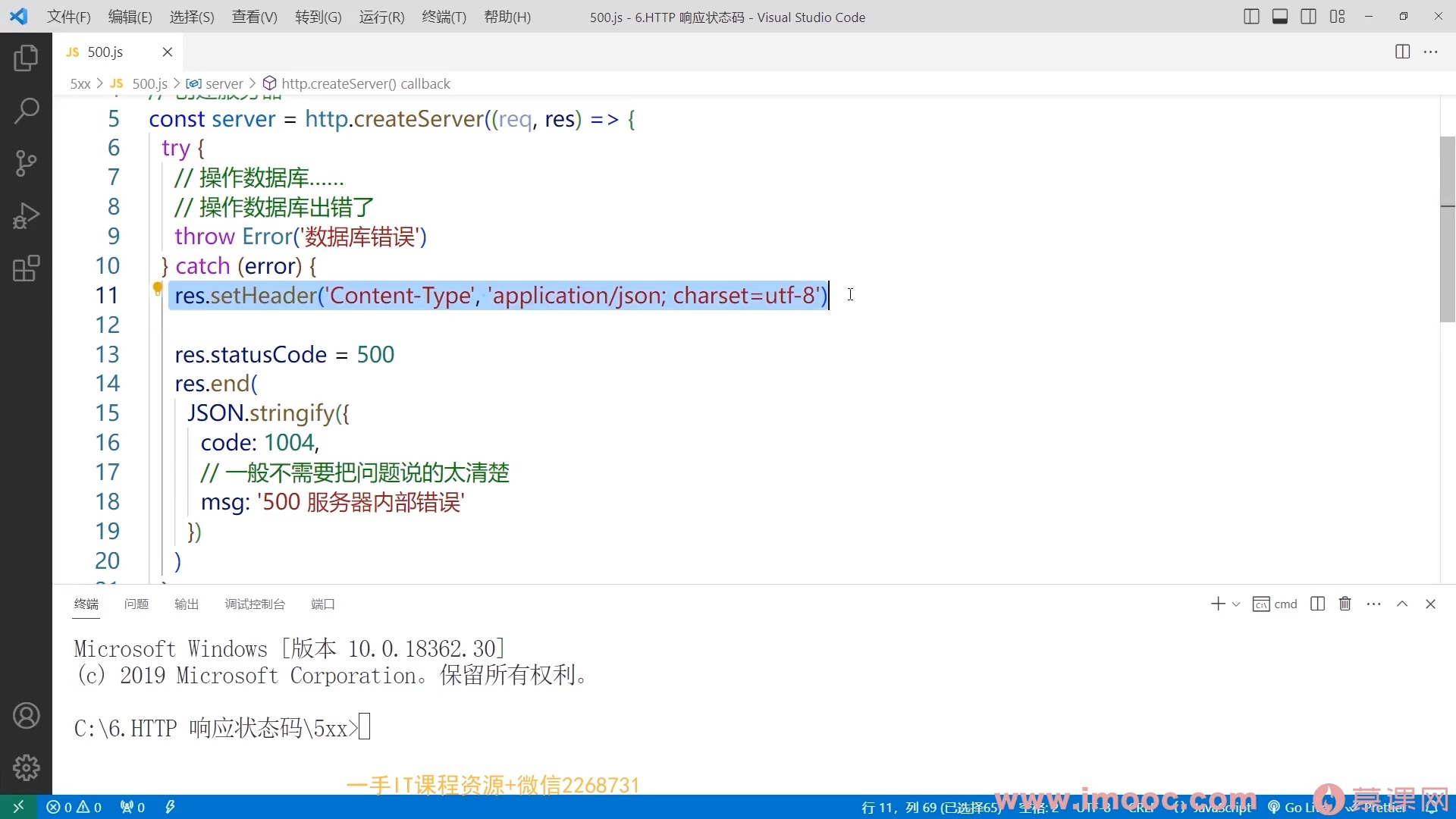Switch to the 调试控制台 panel tab

click(255, 604)
